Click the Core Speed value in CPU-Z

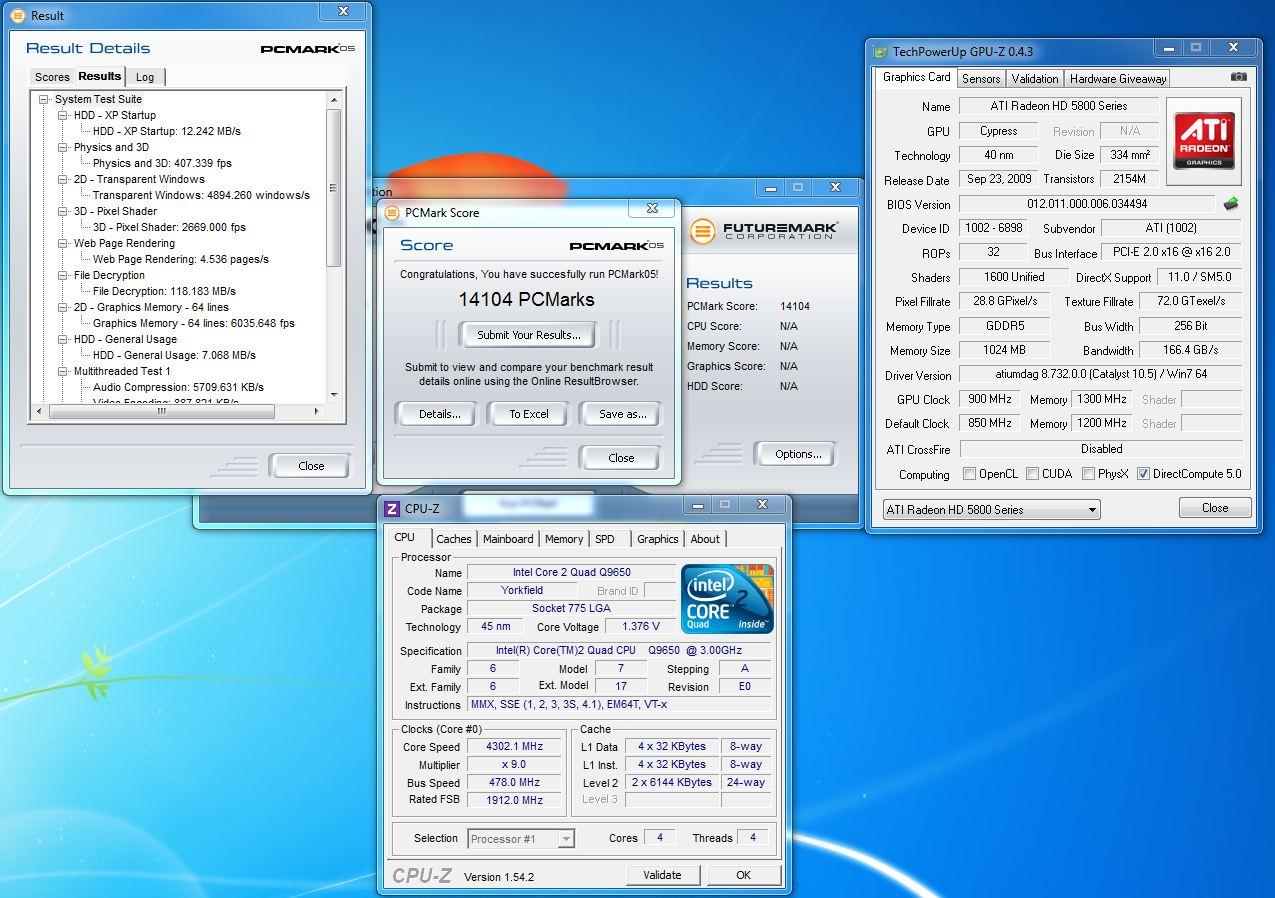pyautogui.click(x=514, y=747)
